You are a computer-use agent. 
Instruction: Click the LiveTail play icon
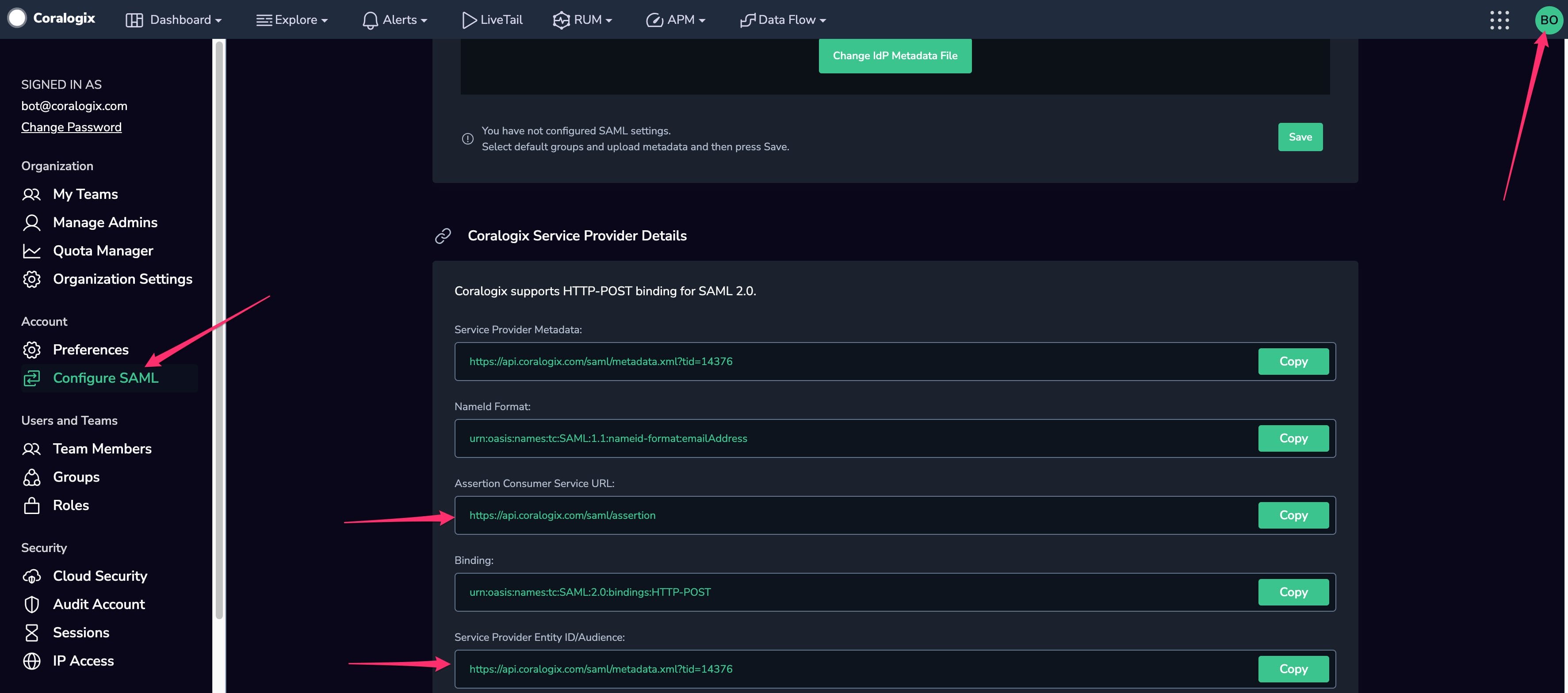[x=469, y=20]
